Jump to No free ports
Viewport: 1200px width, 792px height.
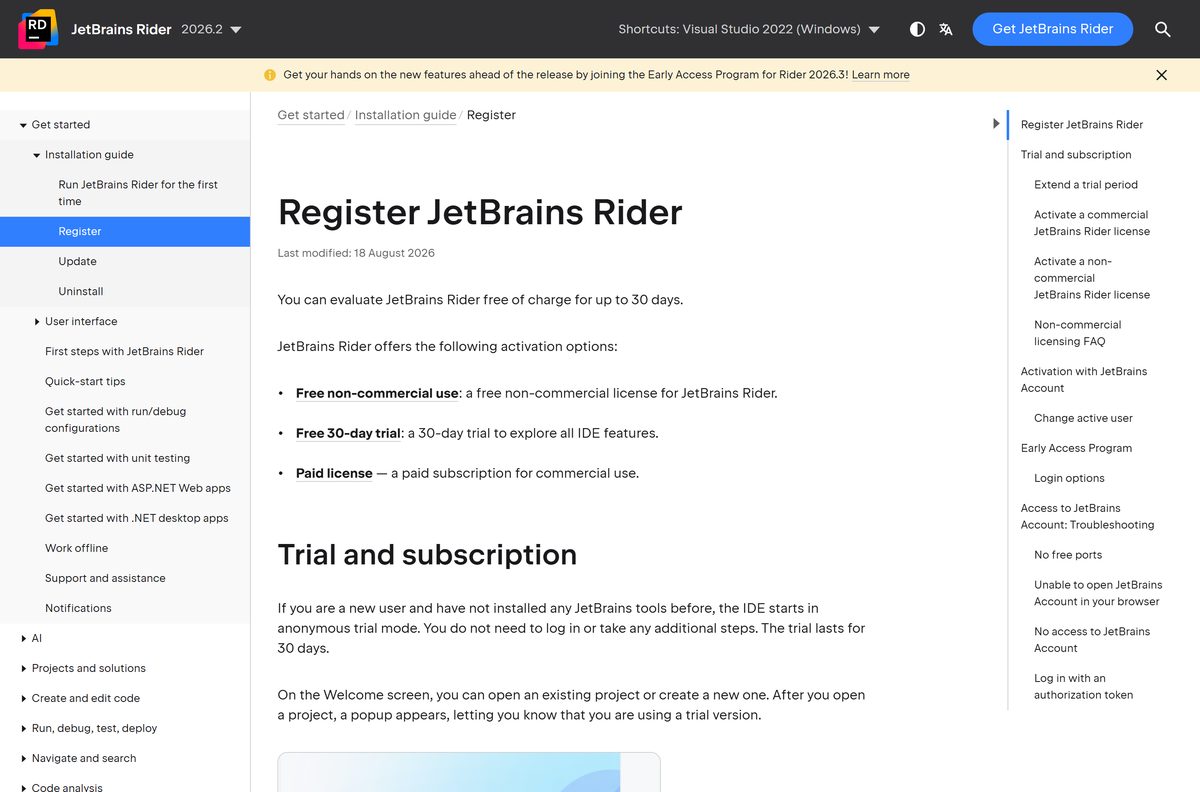click(1068, 555)
